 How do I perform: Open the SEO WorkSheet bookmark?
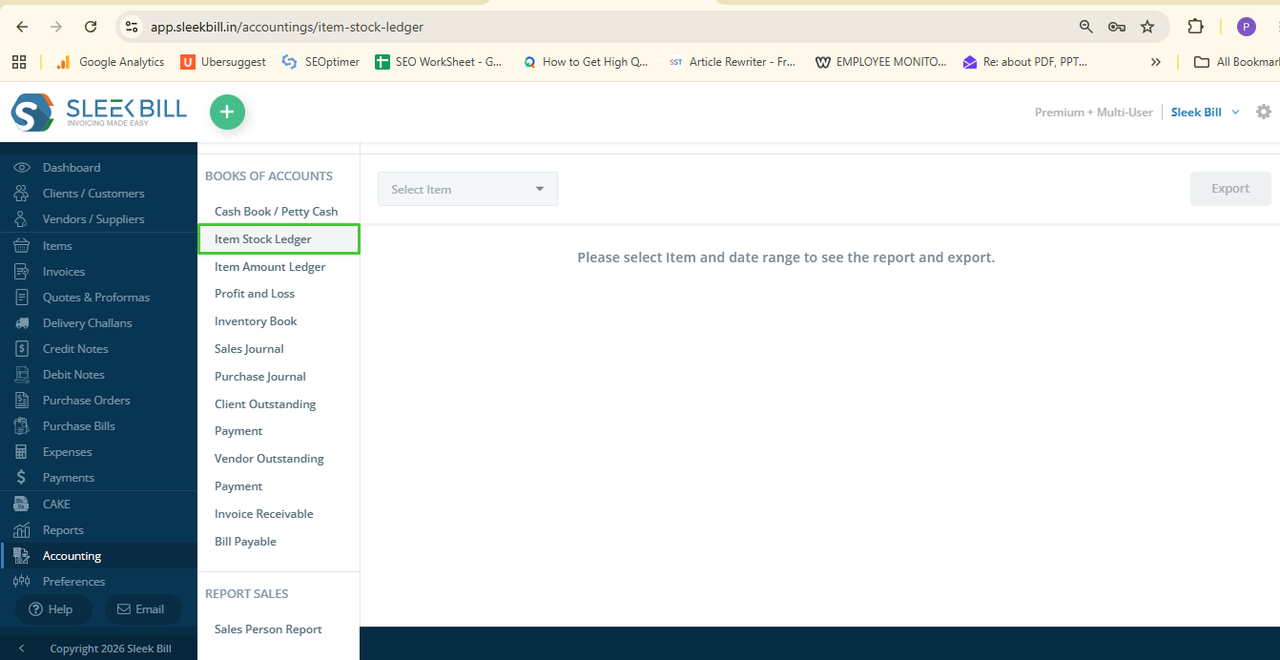coord(439,62)
